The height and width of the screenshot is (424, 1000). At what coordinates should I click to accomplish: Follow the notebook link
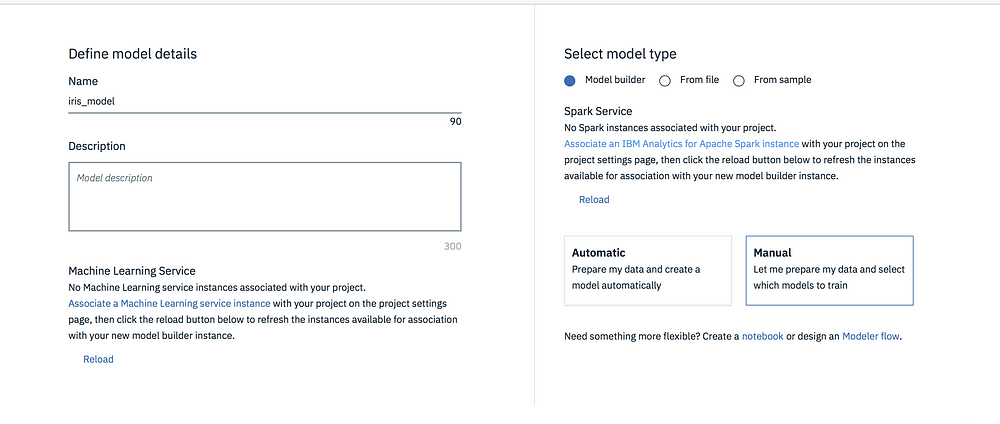click(763, 336)
